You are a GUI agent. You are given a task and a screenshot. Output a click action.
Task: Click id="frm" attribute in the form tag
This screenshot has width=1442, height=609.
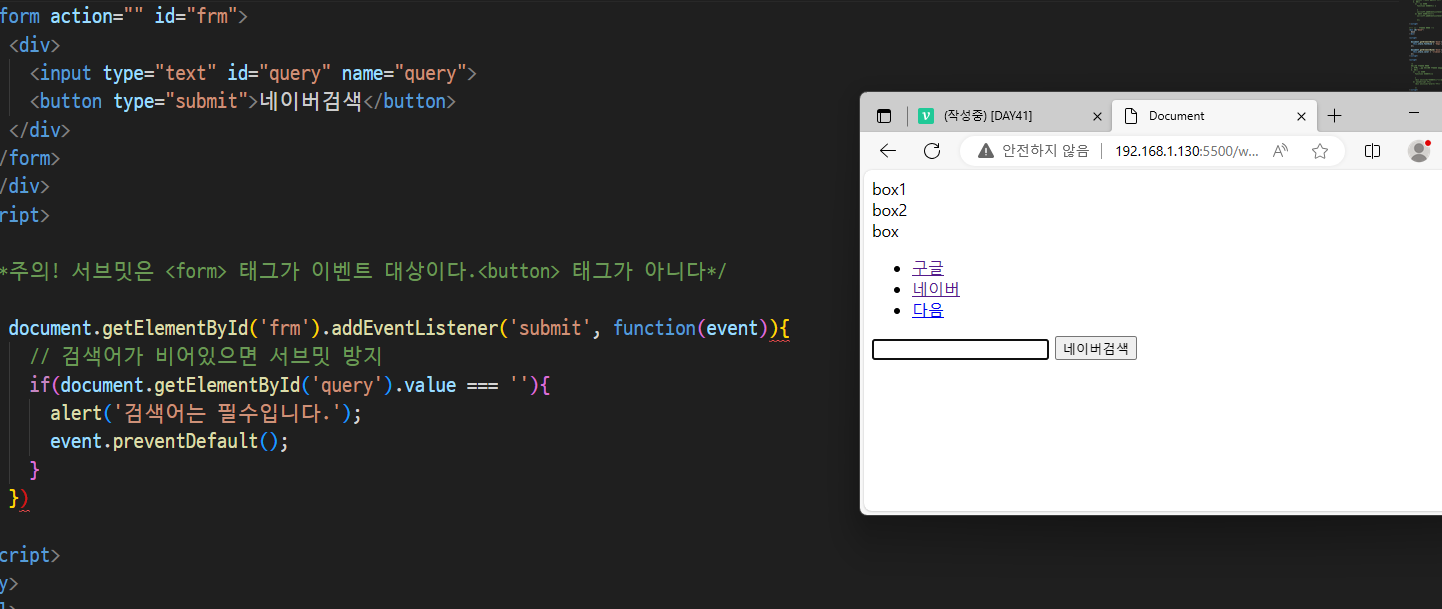click(x=196, y=17)
